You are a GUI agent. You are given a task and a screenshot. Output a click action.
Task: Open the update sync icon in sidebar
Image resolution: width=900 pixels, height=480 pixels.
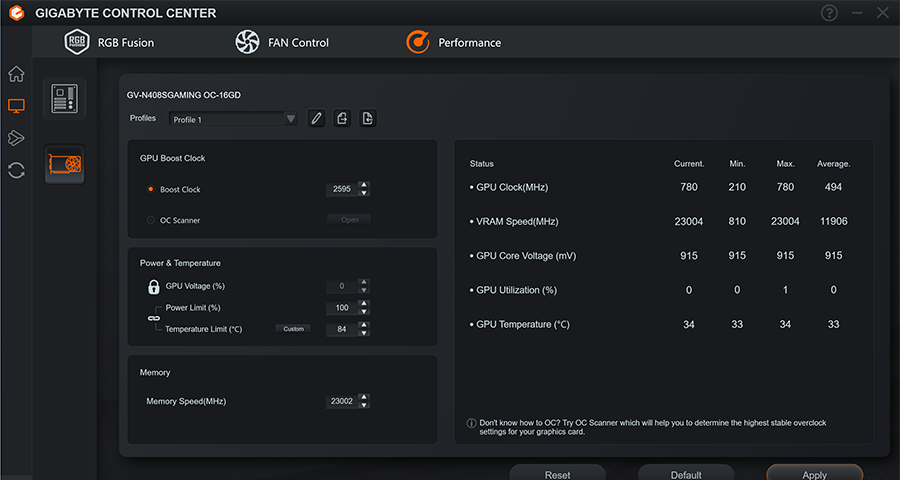[x=16, y=170]
